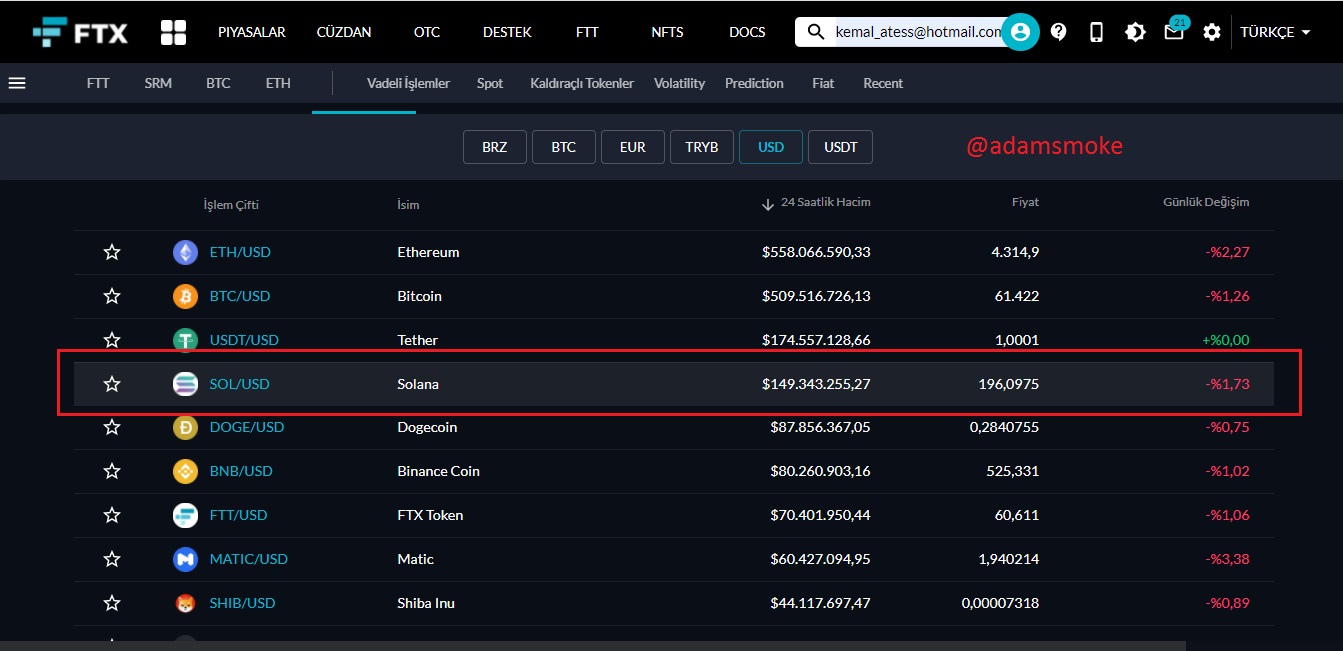The height and width of the screenshot is (651, 1343).
Task: Favorite the ETH/USD pair star
Action: (x=112, y=252)
